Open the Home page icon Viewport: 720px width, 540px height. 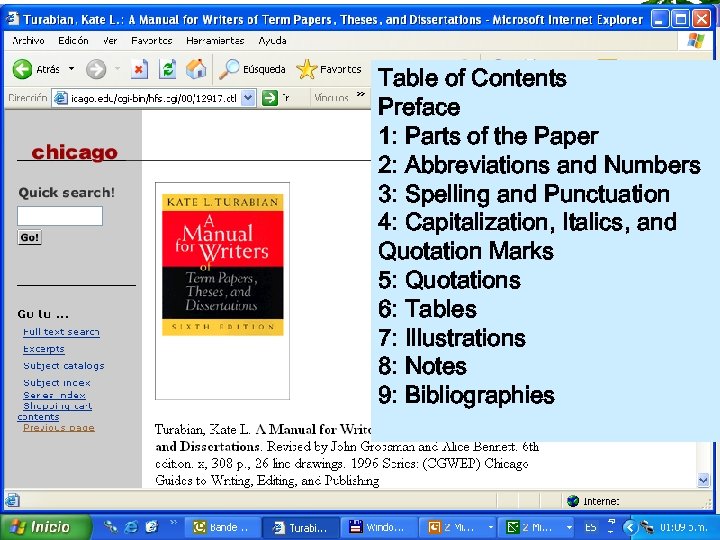click(x=196, y=69)
